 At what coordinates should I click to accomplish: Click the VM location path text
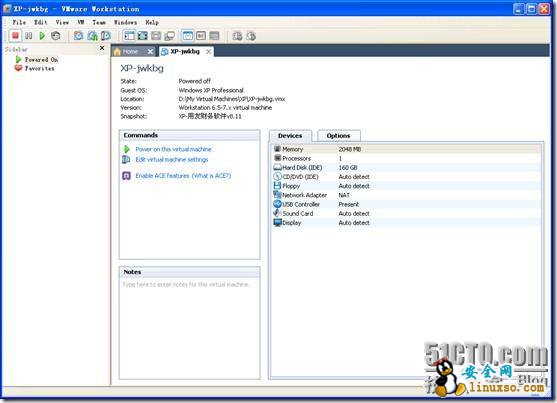(232, 99)
